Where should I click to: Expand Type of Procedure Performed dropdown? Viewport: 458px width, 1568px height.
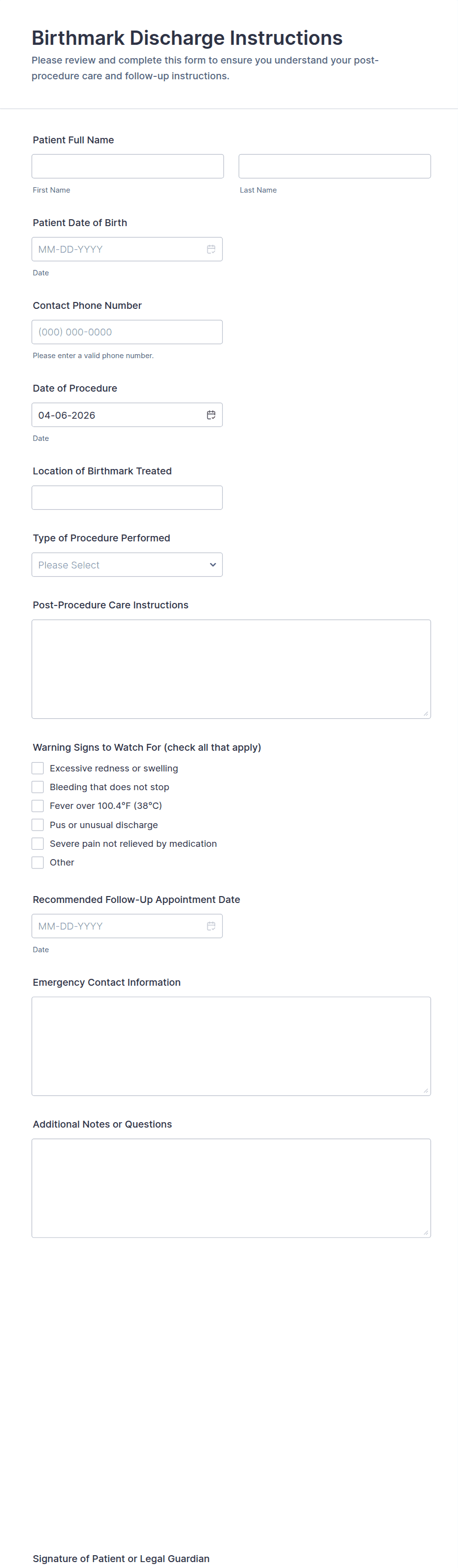tap(127, 565)
